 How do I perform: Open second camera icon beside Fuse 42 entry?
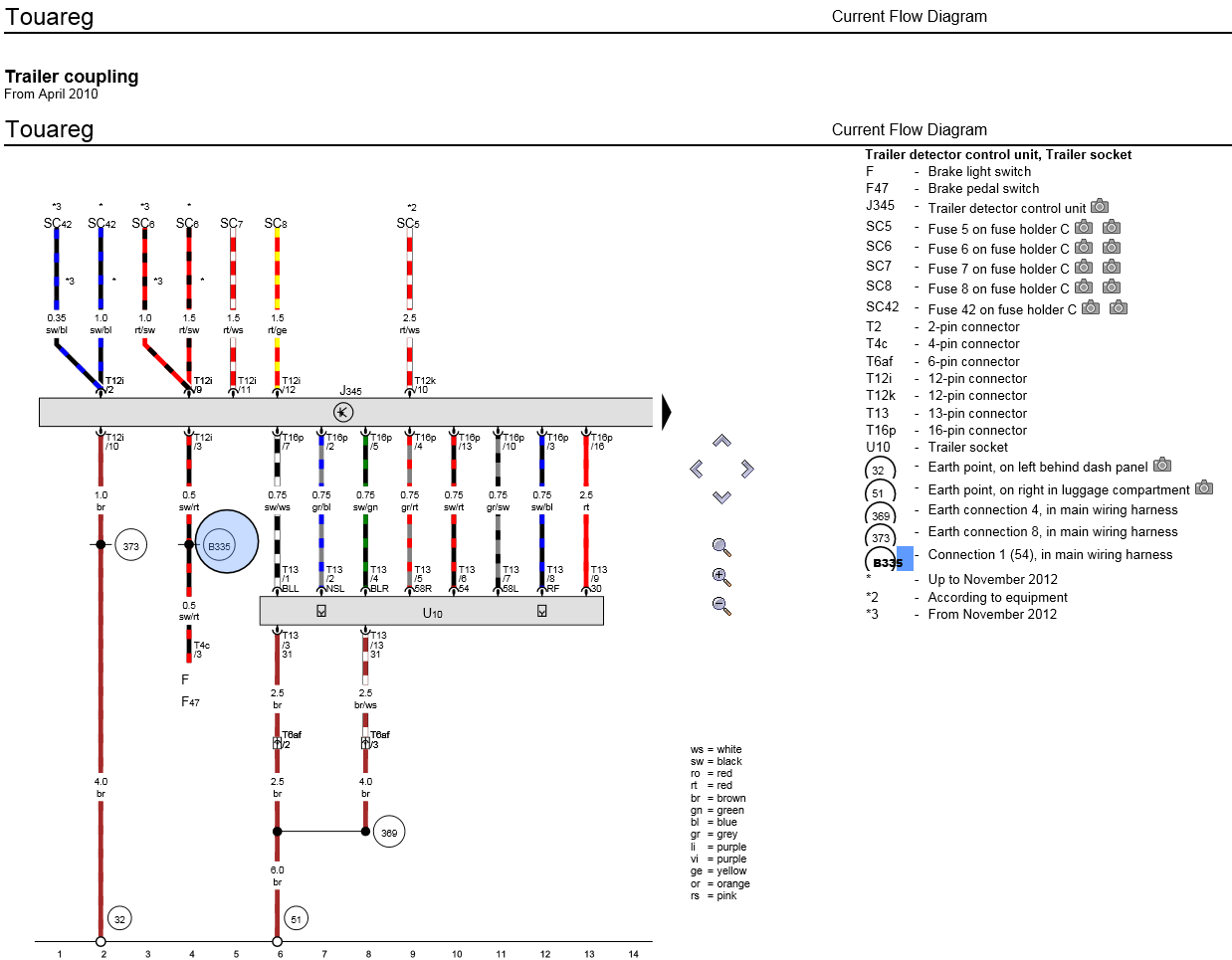1119,308
